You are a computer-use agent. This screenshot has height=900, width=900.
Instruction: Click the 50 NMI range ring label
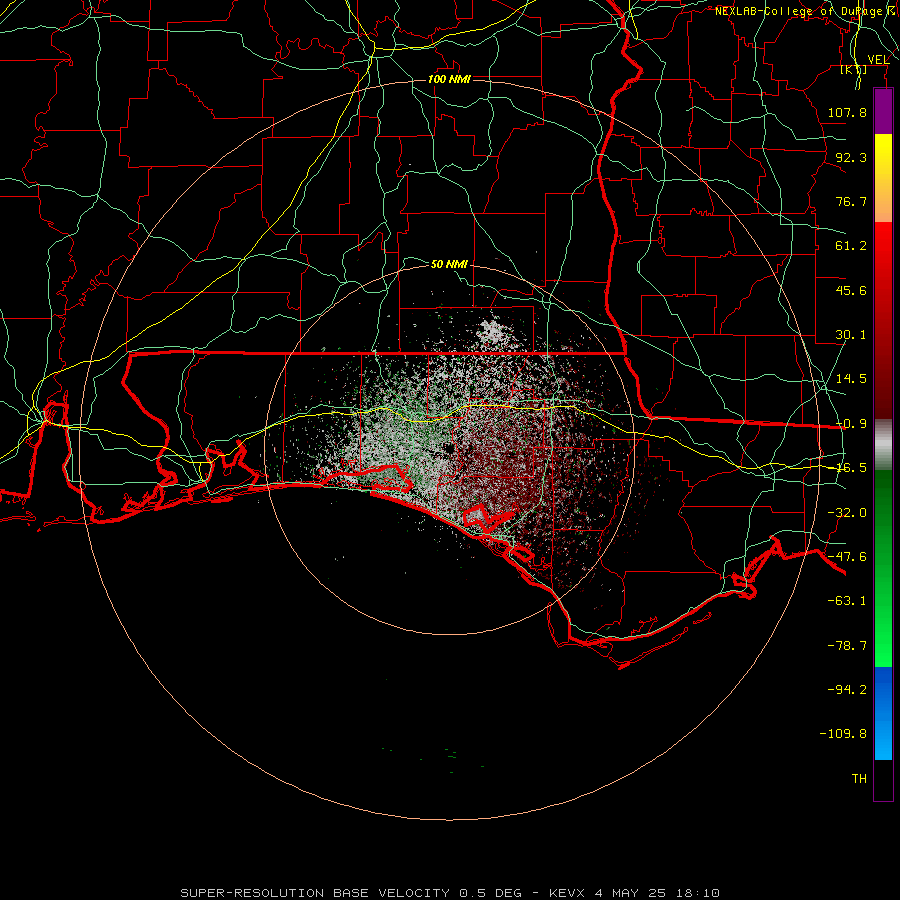[449, 265]
